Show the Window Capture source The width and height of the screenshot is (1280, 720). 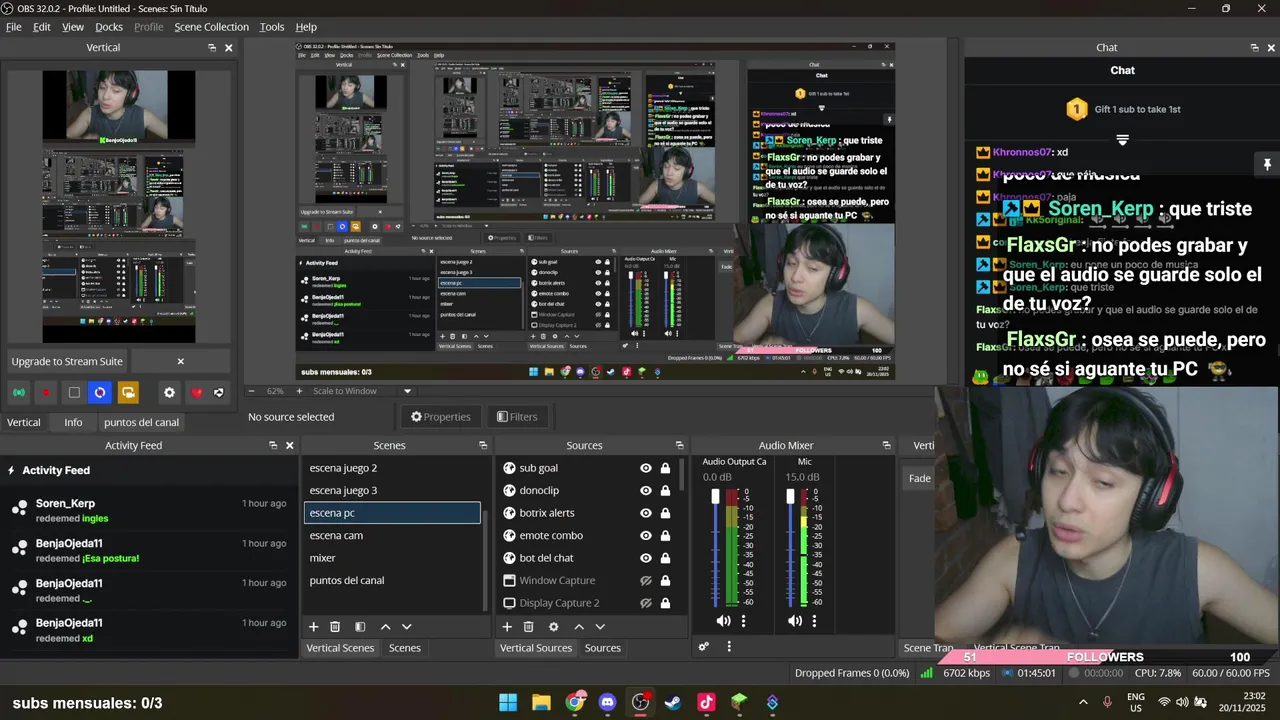tap(645, 581)
